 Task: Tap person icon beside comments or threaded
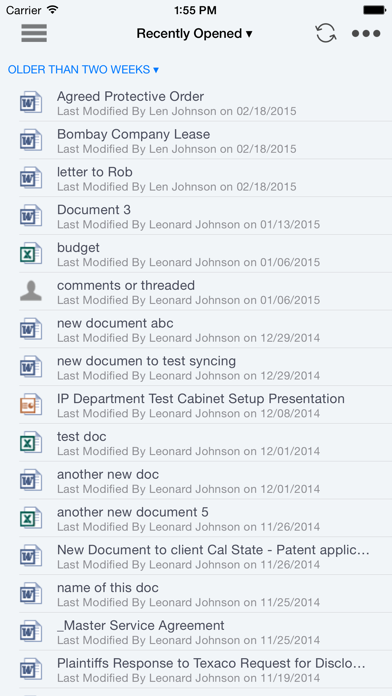[31, 291]
